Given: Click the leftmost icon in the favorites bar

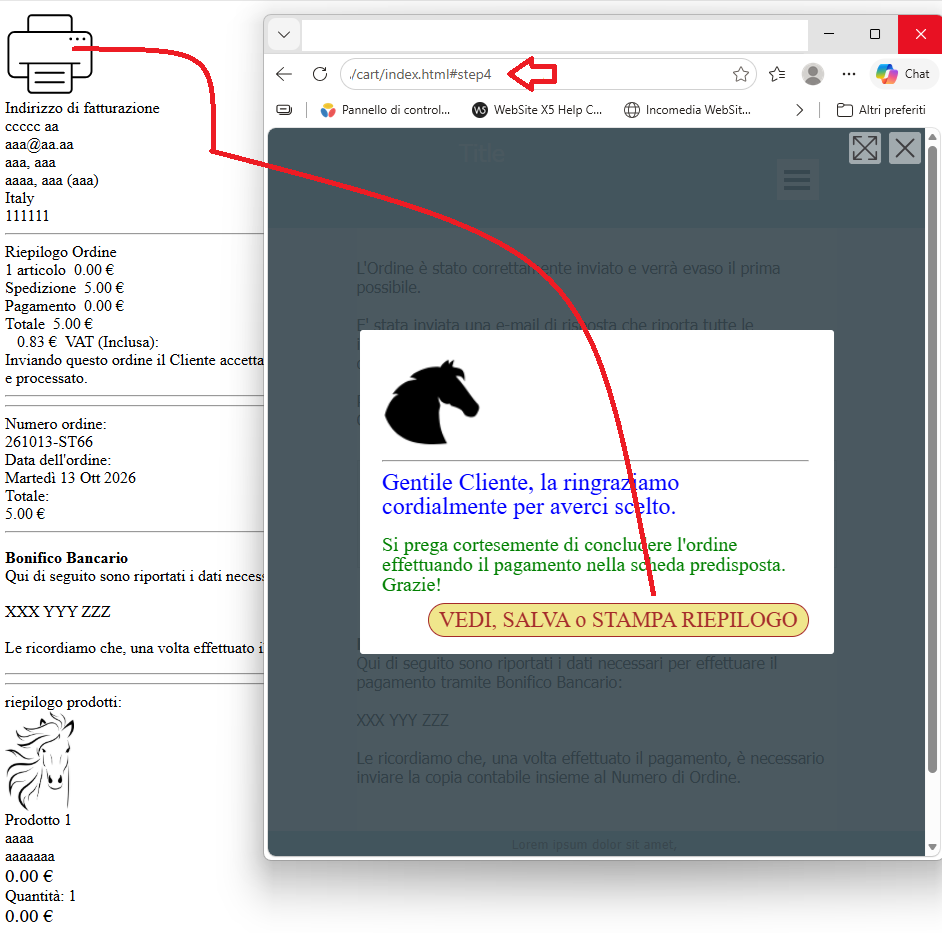Looking at the screenshot, I should click(x=284, y=110).
